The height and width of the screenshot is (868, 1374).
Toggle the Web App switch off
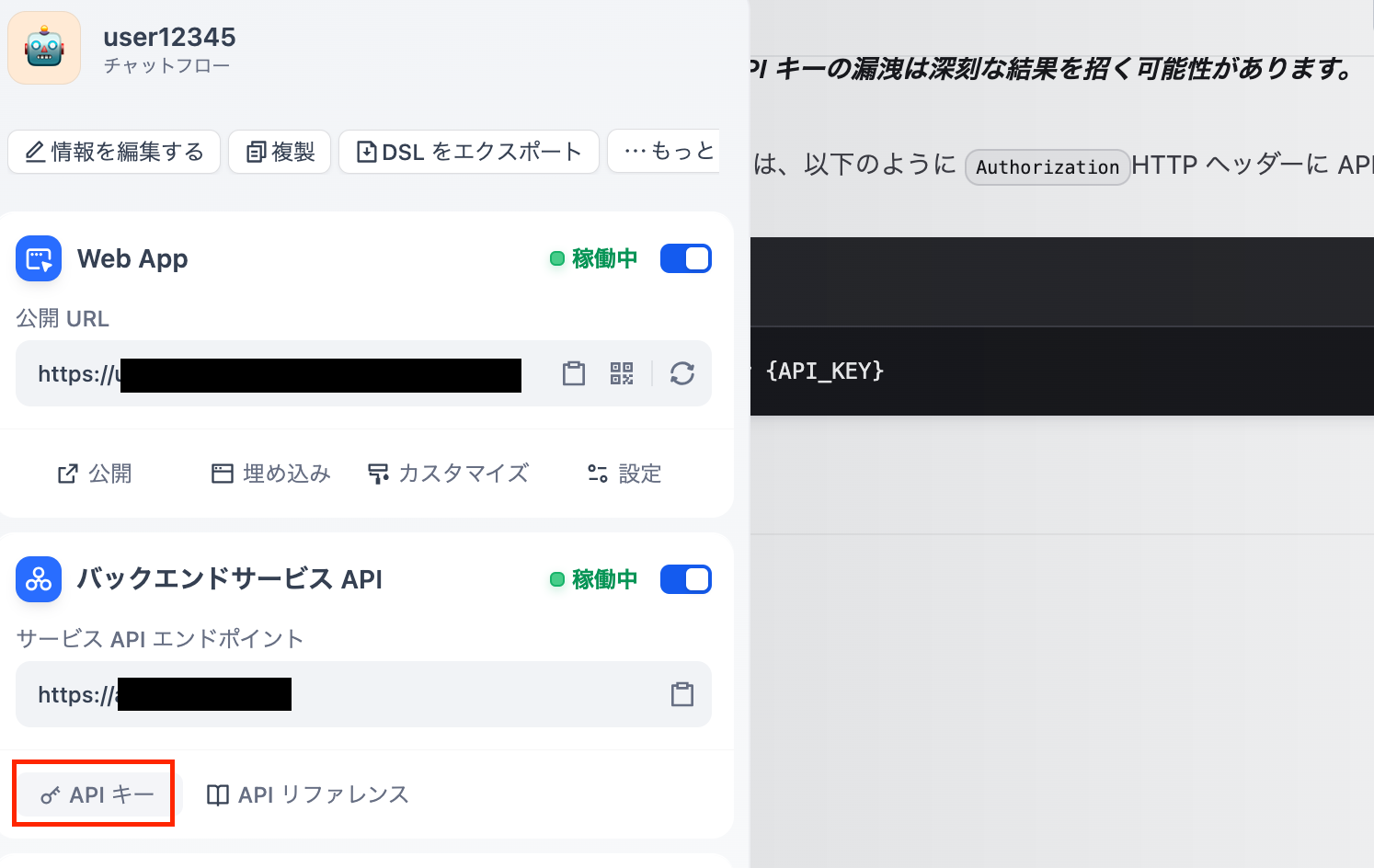(x=686, y=258)
